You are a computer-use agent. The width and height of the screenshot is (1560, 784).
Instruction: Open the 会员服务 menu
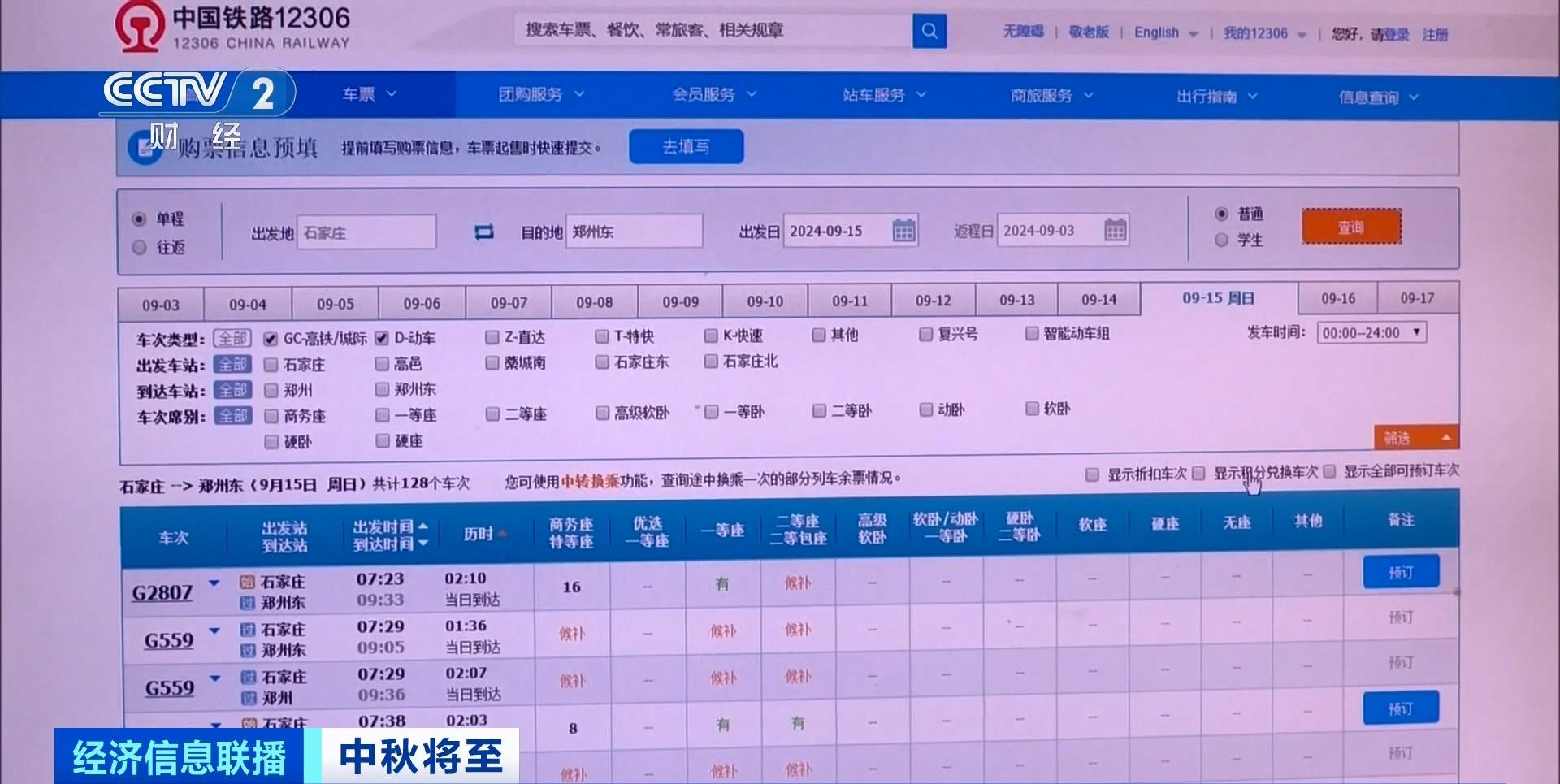714,95
